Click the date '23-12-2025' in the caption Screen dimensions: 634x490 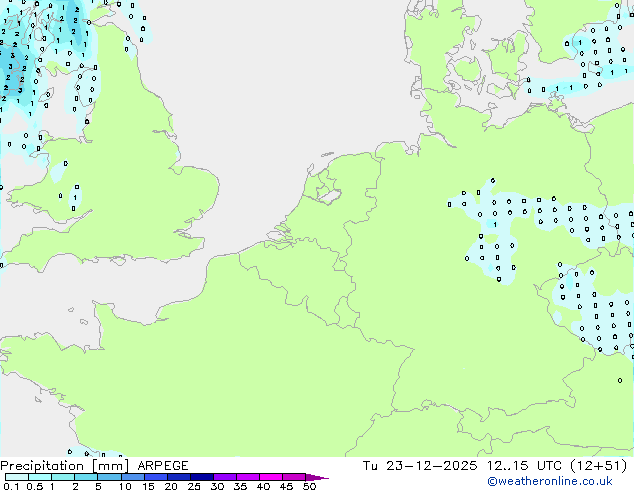pyautogui.click(x=431, y=466)
